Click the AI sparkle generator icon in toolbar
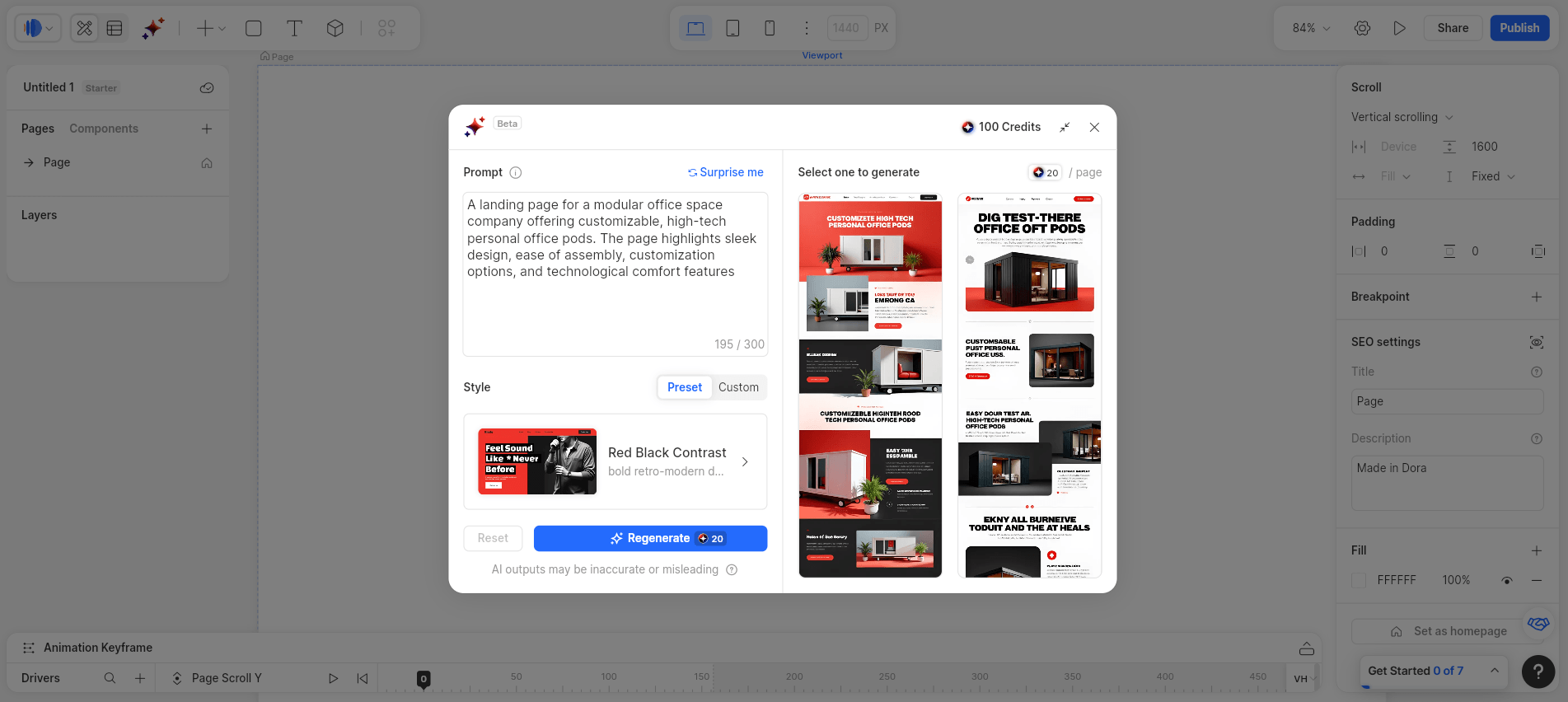The height and width of the screenshot is (702, 1568). coord(153,28)
